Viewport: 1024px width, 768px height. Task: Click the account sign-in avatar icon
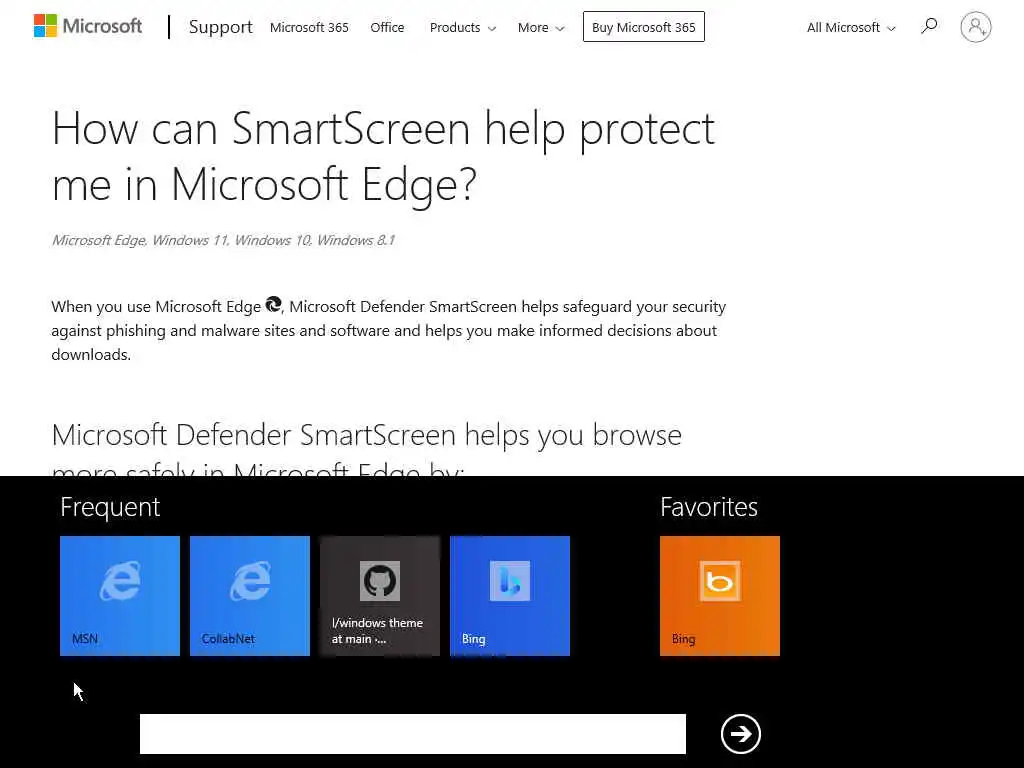point(976,27)
